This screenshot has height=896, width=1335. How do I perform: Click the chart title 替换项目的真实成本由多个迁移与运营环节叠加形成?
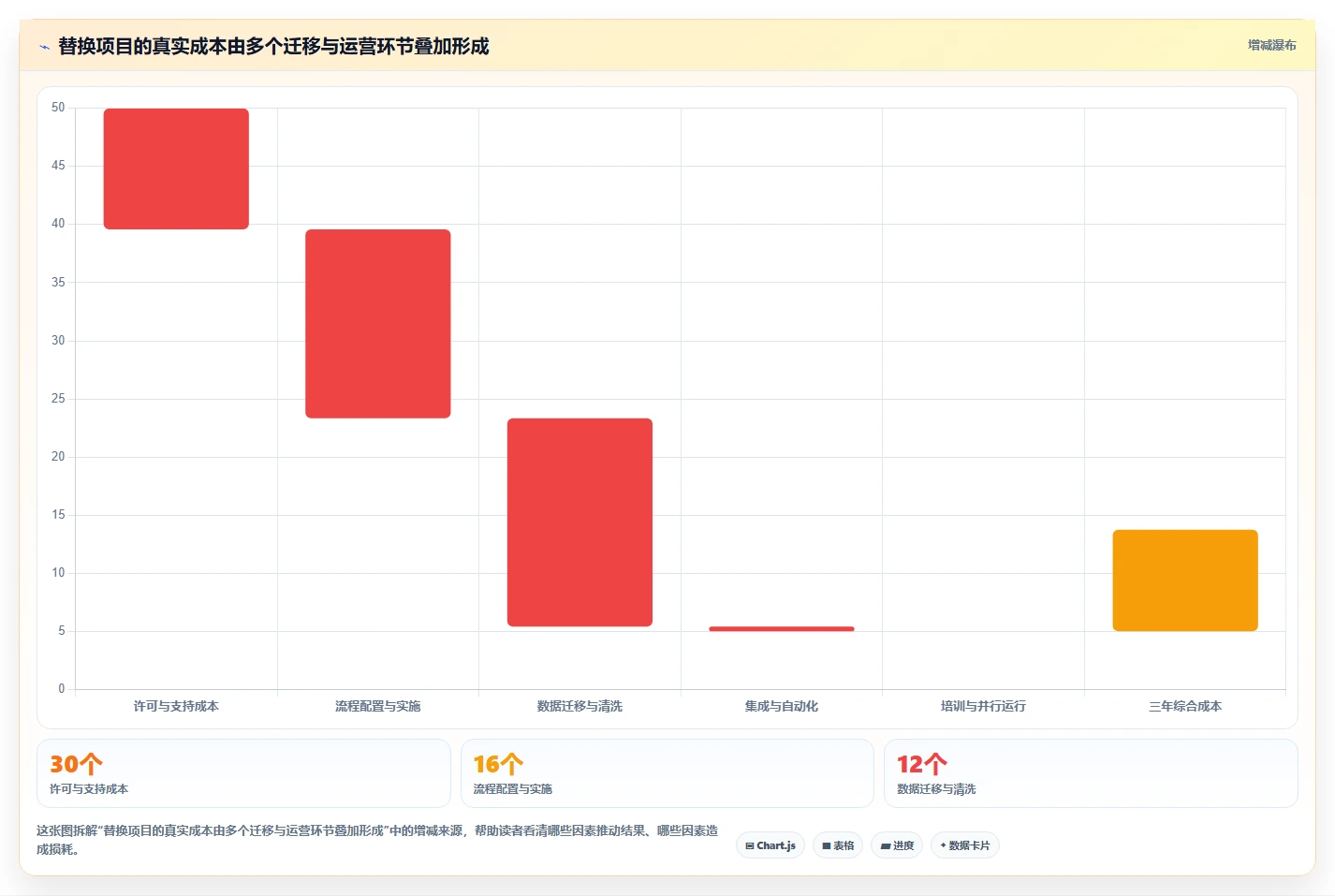coord(273,46)
